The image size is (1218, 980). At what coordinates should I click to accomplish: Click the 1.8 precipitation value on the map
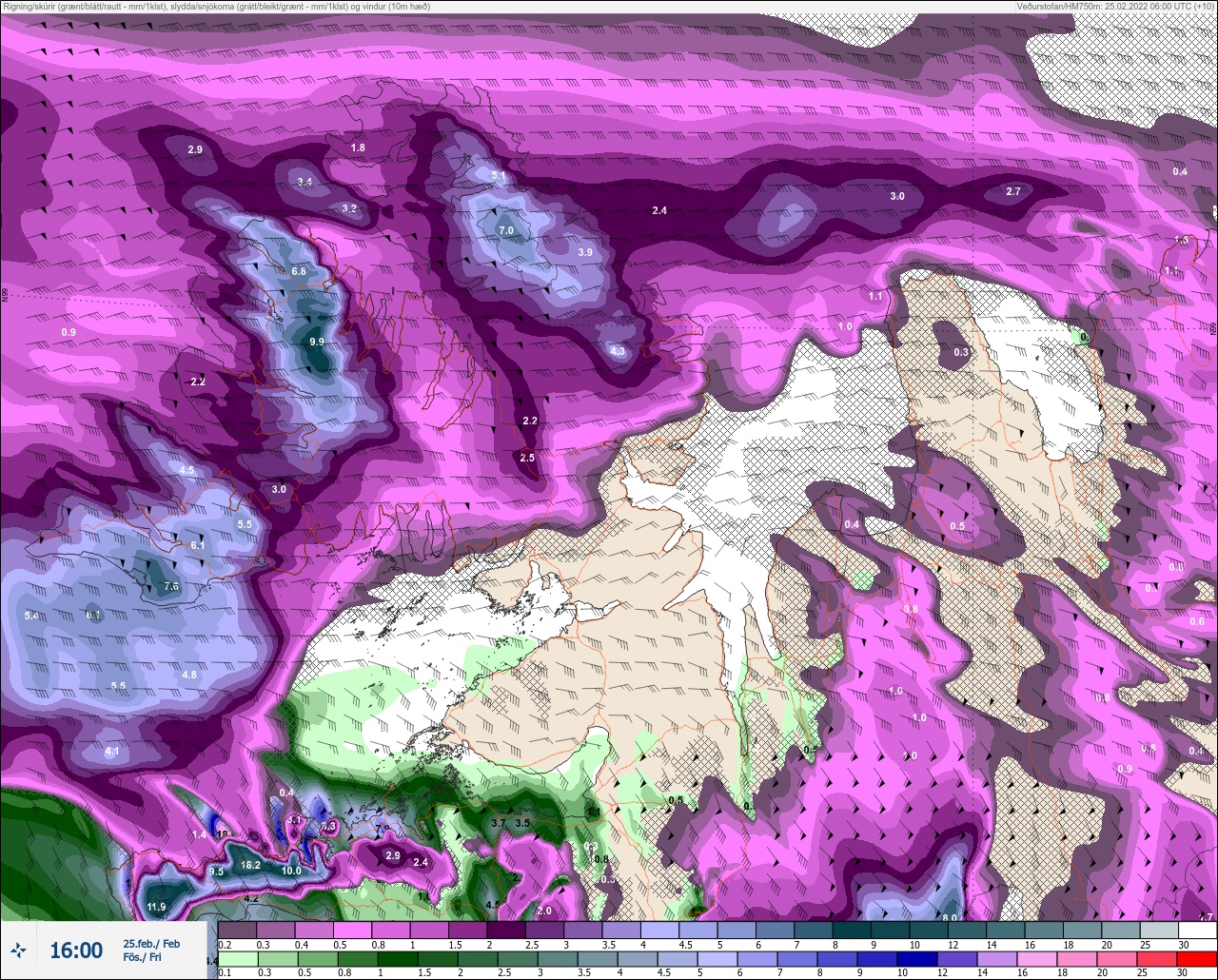pos(358,147)
